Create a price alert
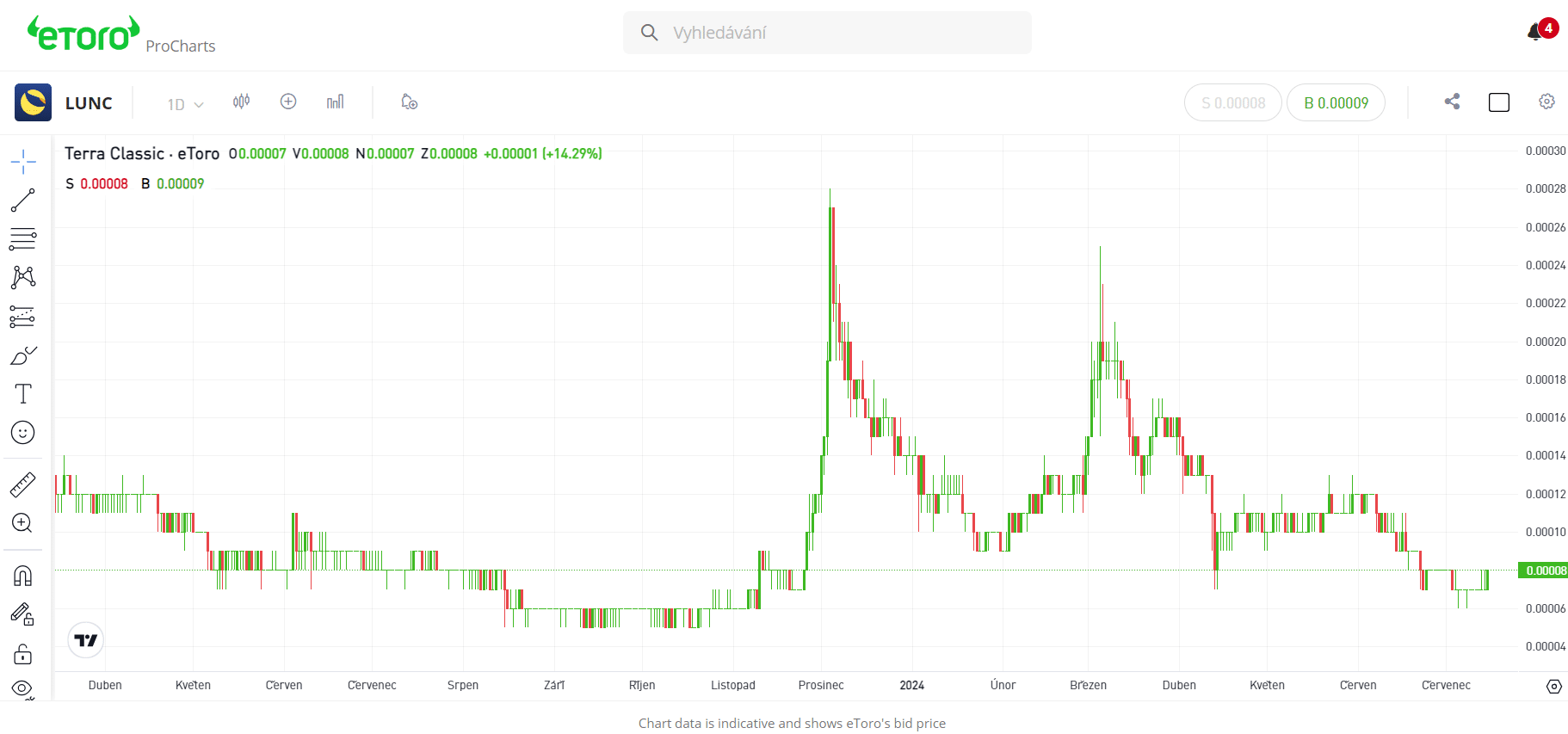1568x734 pixels. (x=410, y=102)
